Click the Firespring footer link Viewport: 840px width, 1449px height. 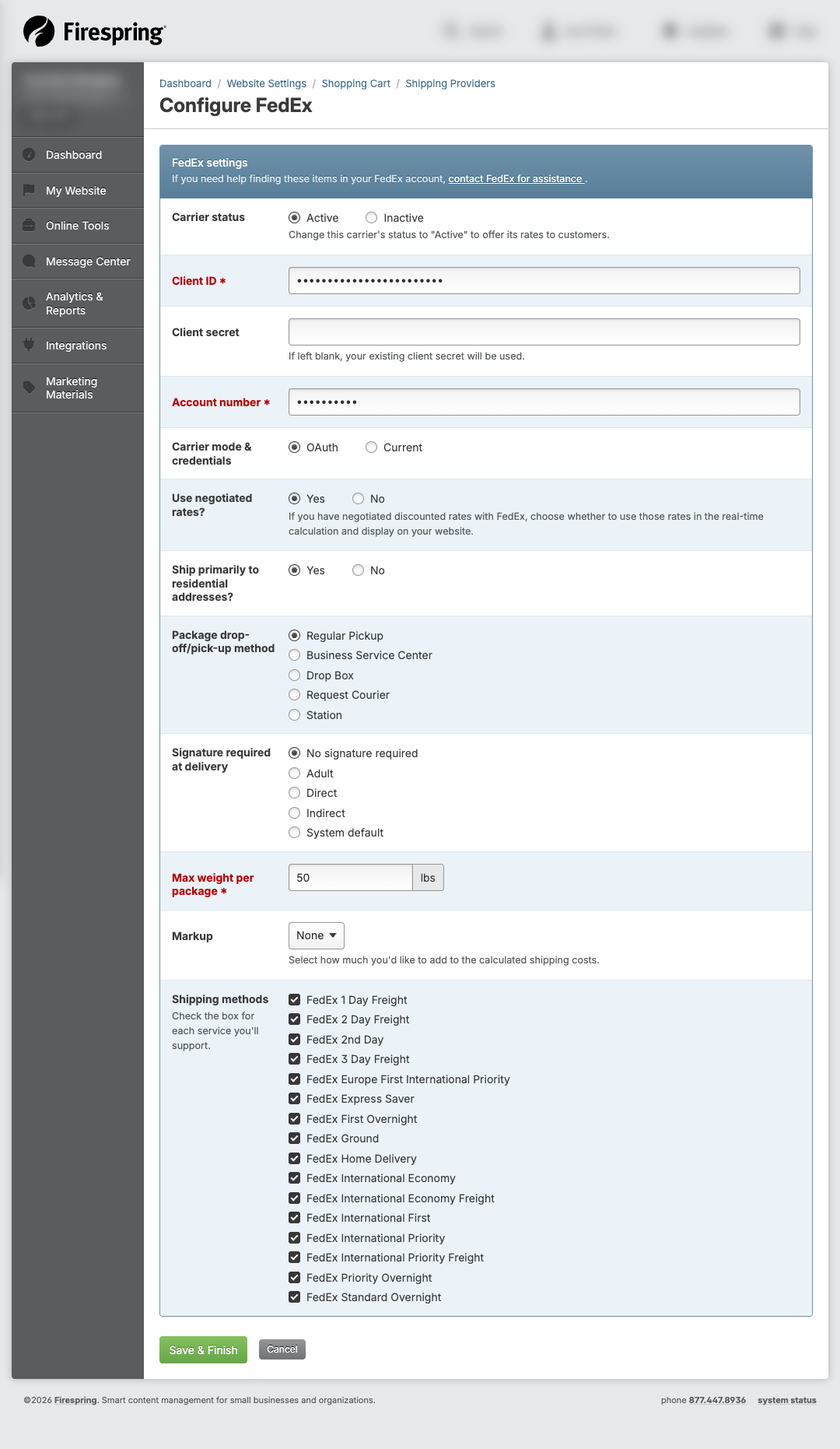pyautogui.click(x=75, y=1400)
